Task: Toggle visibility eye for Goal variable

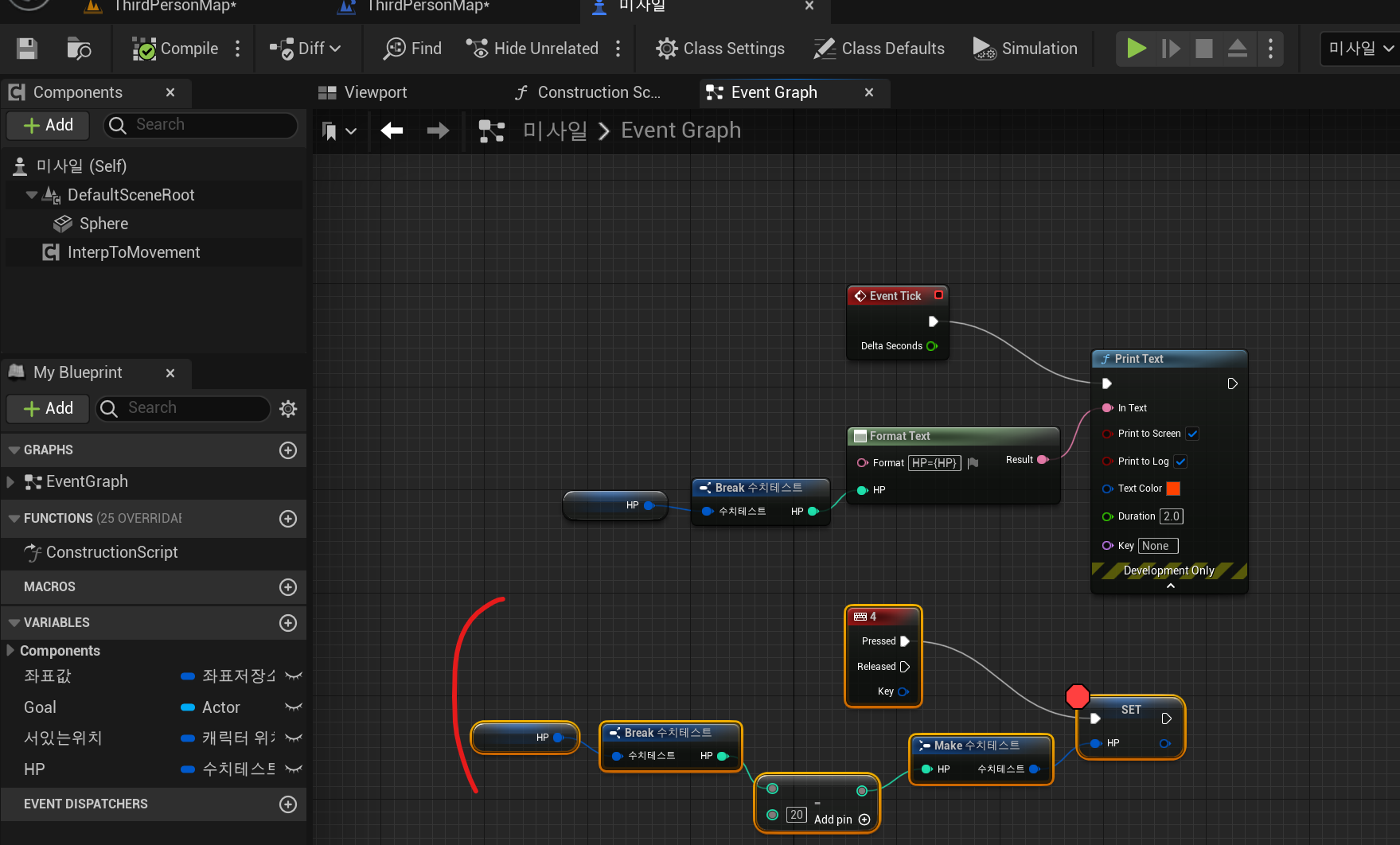Action: pyautogui.click(x=294, y=707)
